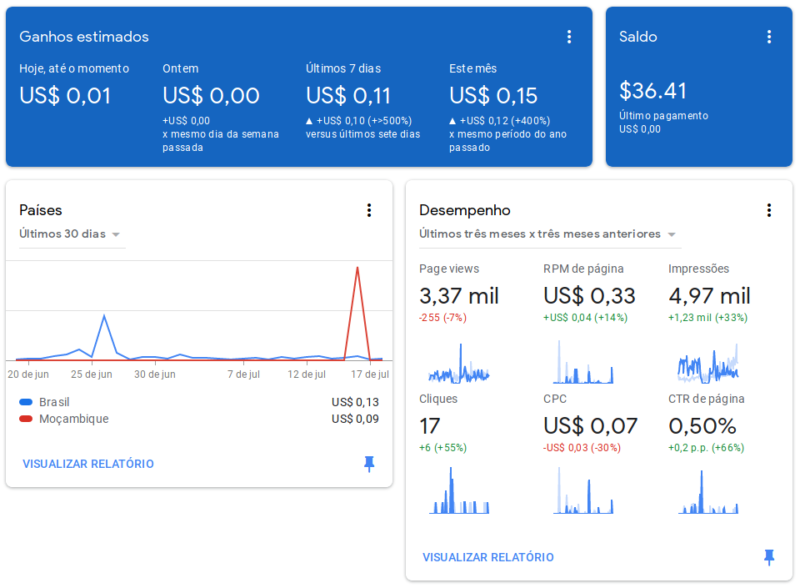Pin the Países card
The height and width of the screenshot is (588, 800).
[x=369, y=463]
